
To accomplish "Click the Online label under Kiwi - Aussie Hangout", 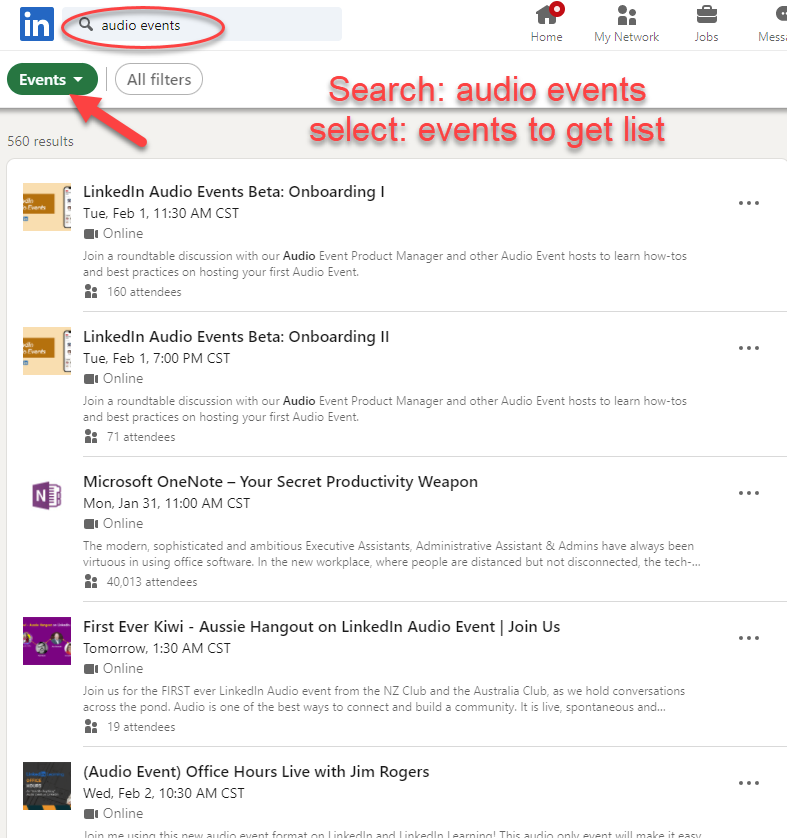I will [x=123, y=669].
